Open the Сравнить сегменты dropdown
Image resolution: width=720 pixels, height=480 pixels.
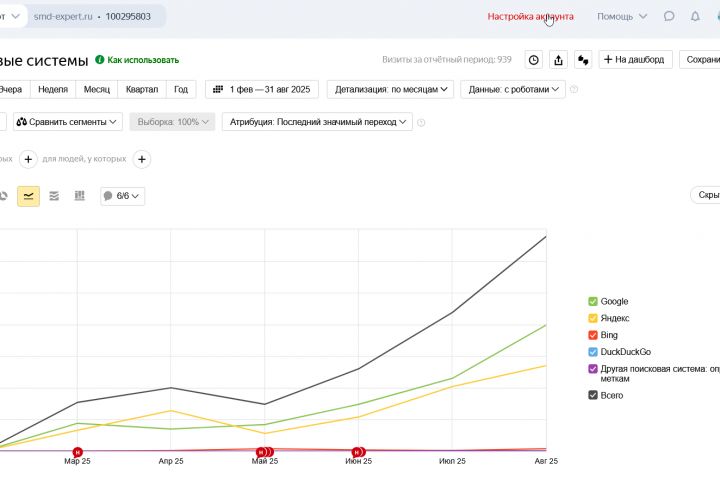pyautogui.click(x=68, y=122)
